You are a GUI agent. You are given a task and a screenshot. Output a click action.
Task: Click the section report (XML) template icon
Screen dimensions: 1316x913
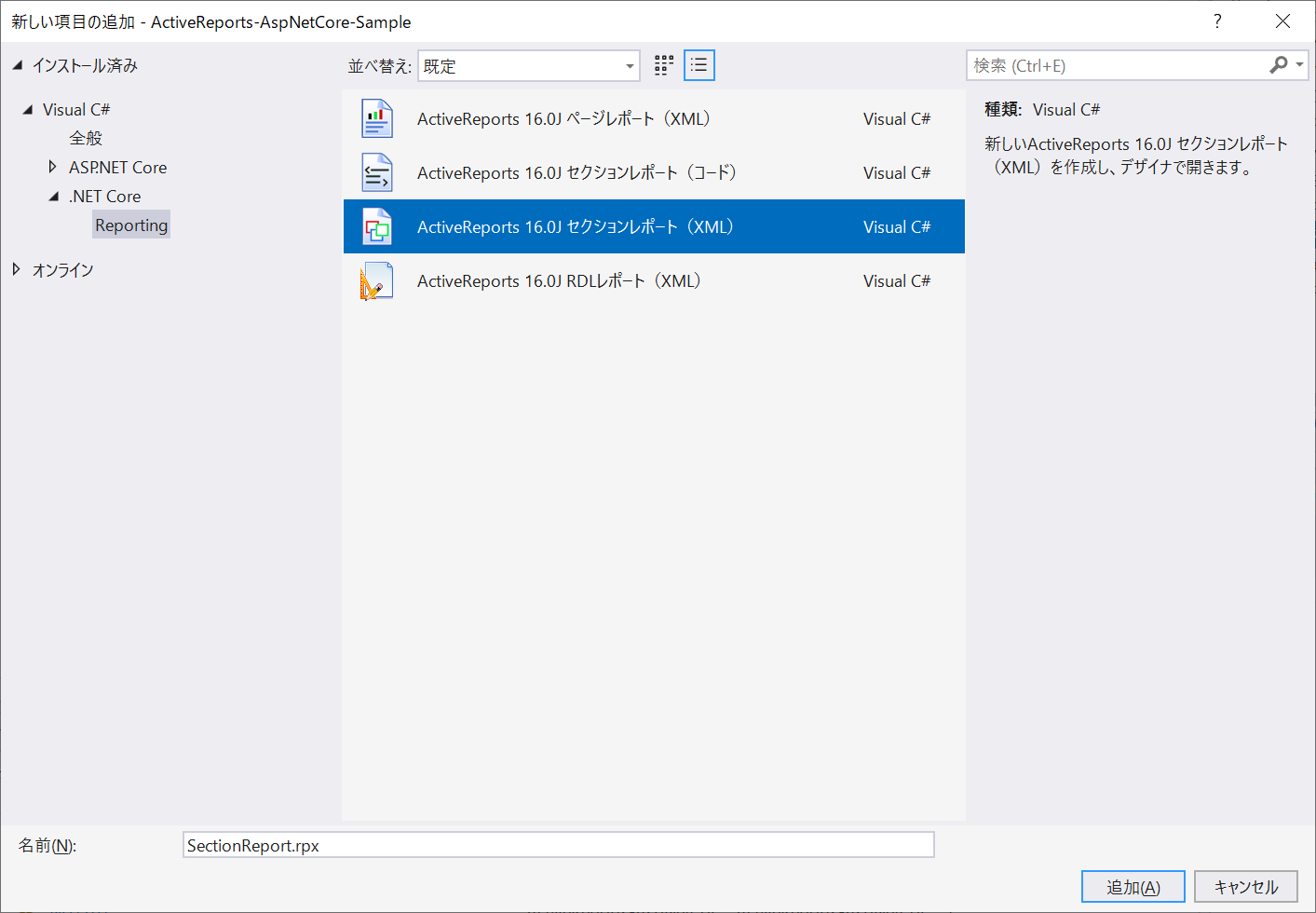377,226
